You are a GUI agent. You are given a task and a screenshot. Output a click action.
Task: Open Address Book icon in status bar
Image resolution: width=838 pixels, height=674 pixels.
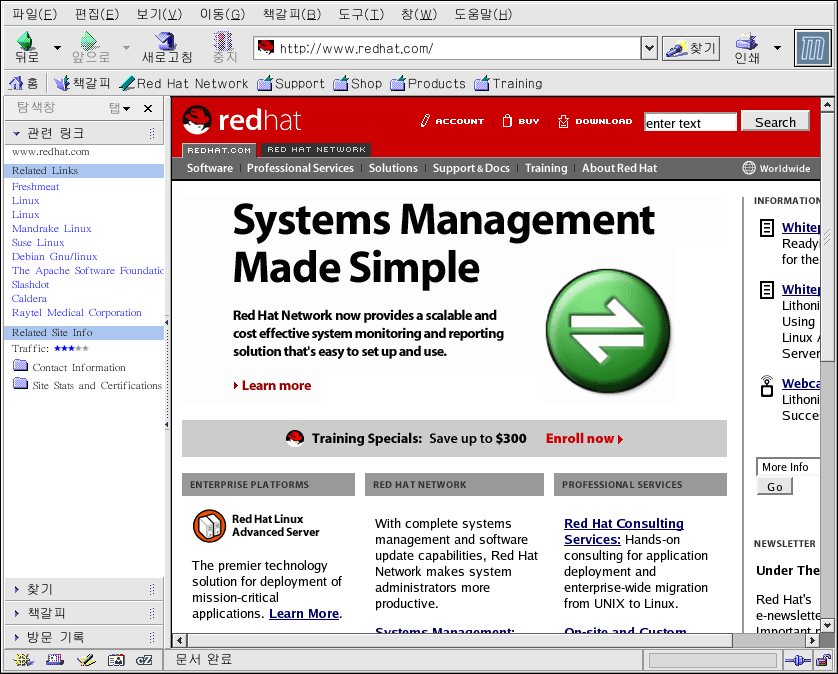[x=115, y=660]
